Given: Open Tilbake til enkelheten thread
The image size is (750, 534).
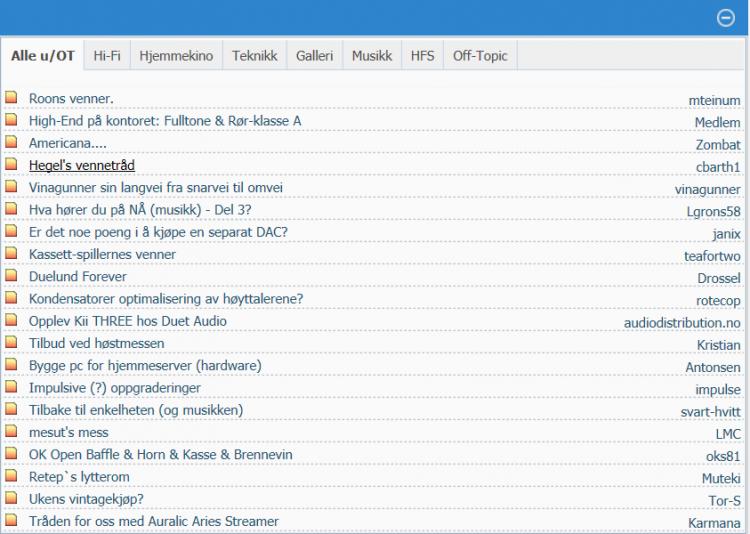Looking at the screenshot, I should click(136, 410).
